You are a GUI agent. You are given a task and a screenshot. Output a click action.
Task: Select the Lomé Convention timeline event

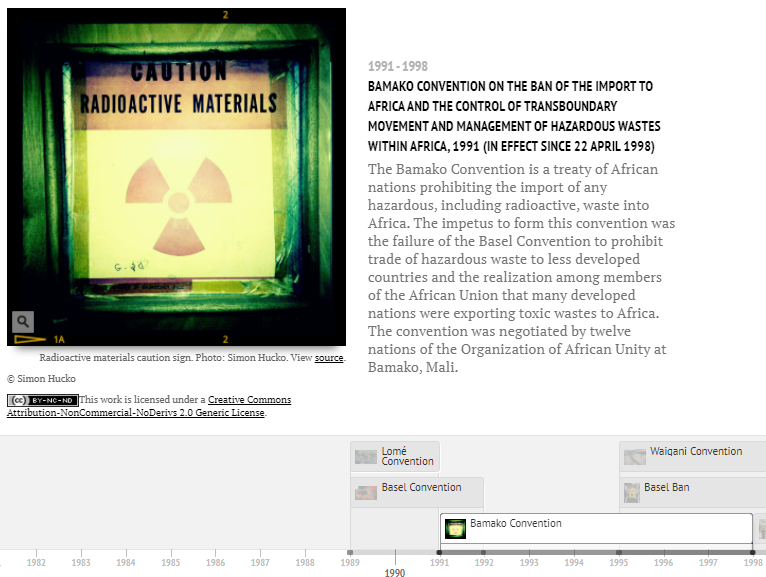click(395, 456)
